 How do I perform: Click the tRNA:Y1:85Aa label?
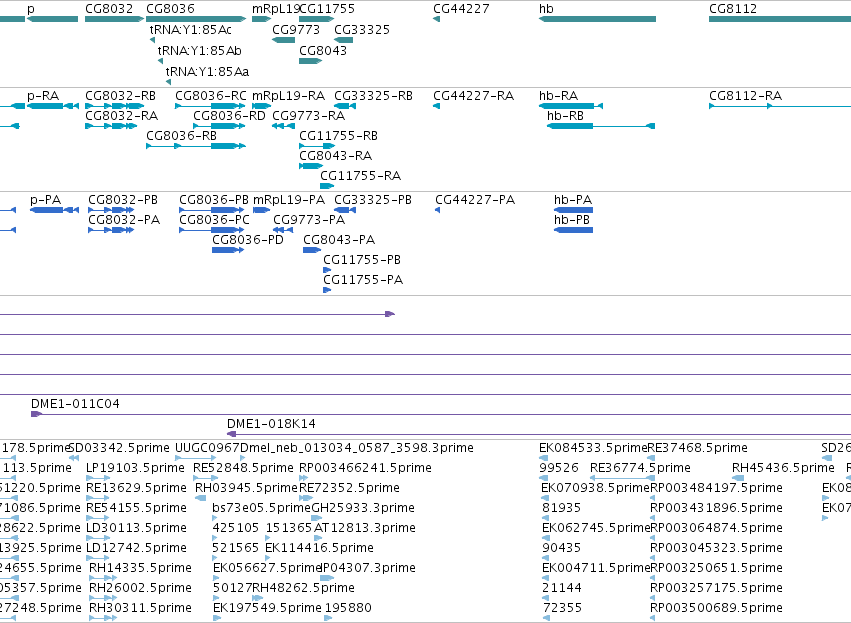207,72
